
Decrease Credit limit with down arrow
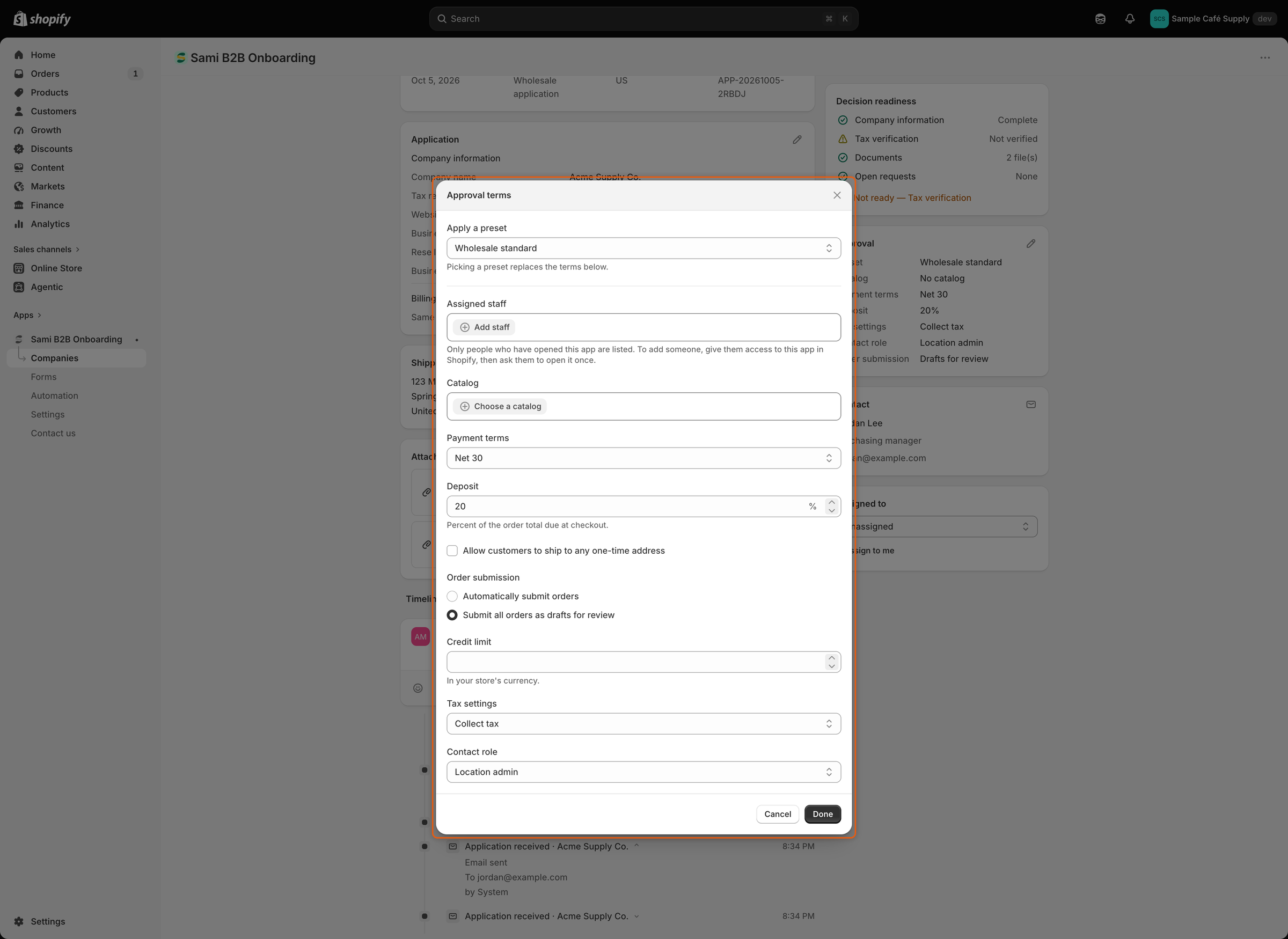832,667
